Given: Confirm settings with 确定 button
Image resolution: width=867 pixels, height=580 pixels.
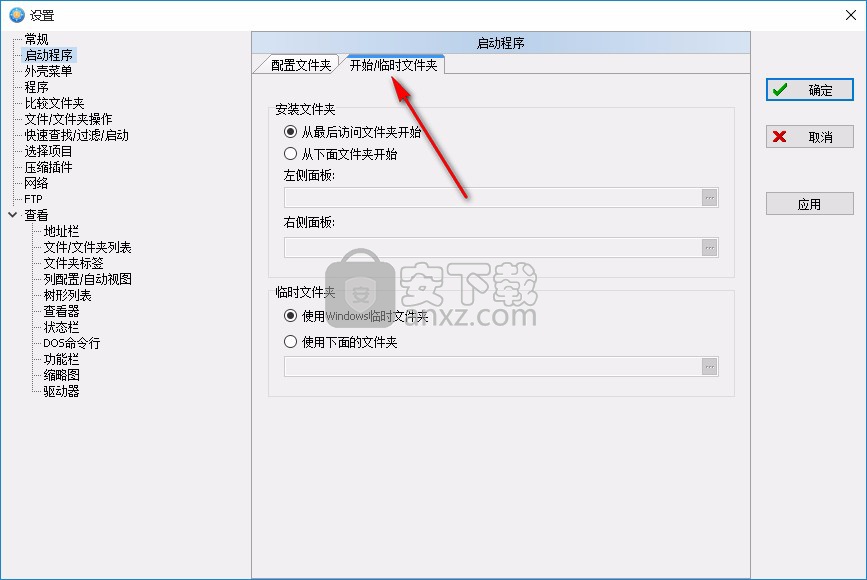Looking at the screenshot, I should pos(809,90).
